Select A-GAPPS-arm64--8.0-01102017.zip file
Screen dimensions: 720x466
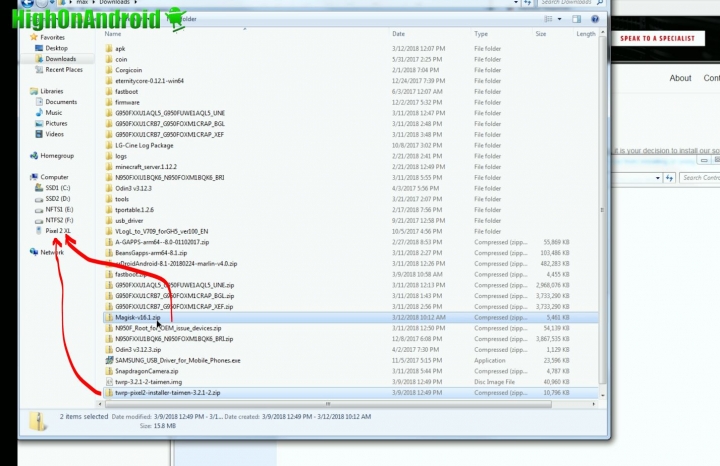coord(162,242)
